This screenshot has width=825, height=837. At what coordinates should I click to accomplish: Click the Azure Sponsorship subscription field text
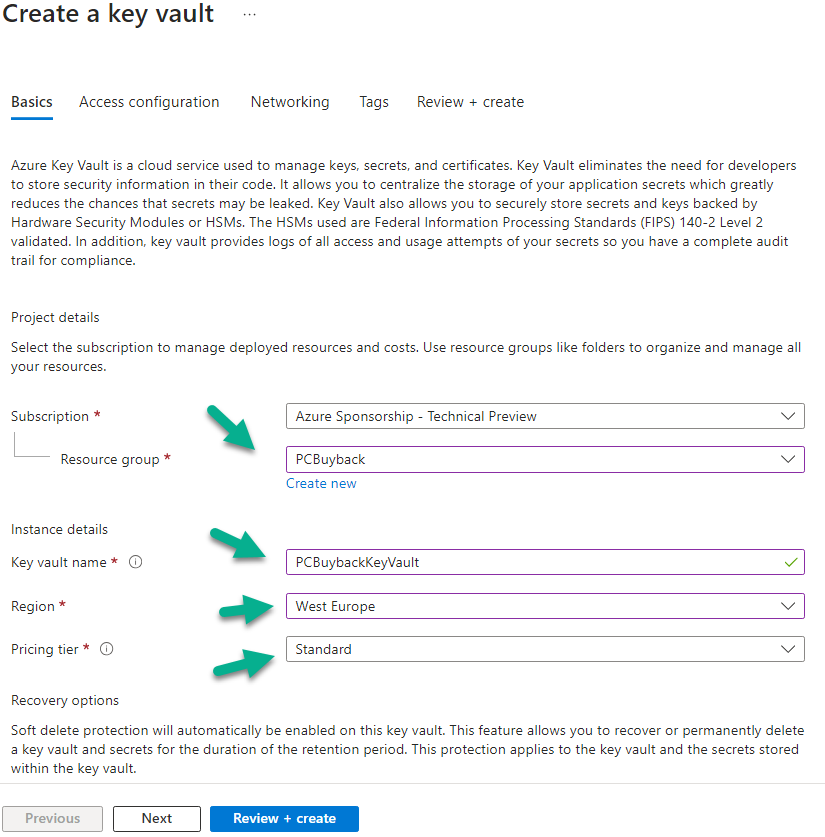tap(416, 416)
